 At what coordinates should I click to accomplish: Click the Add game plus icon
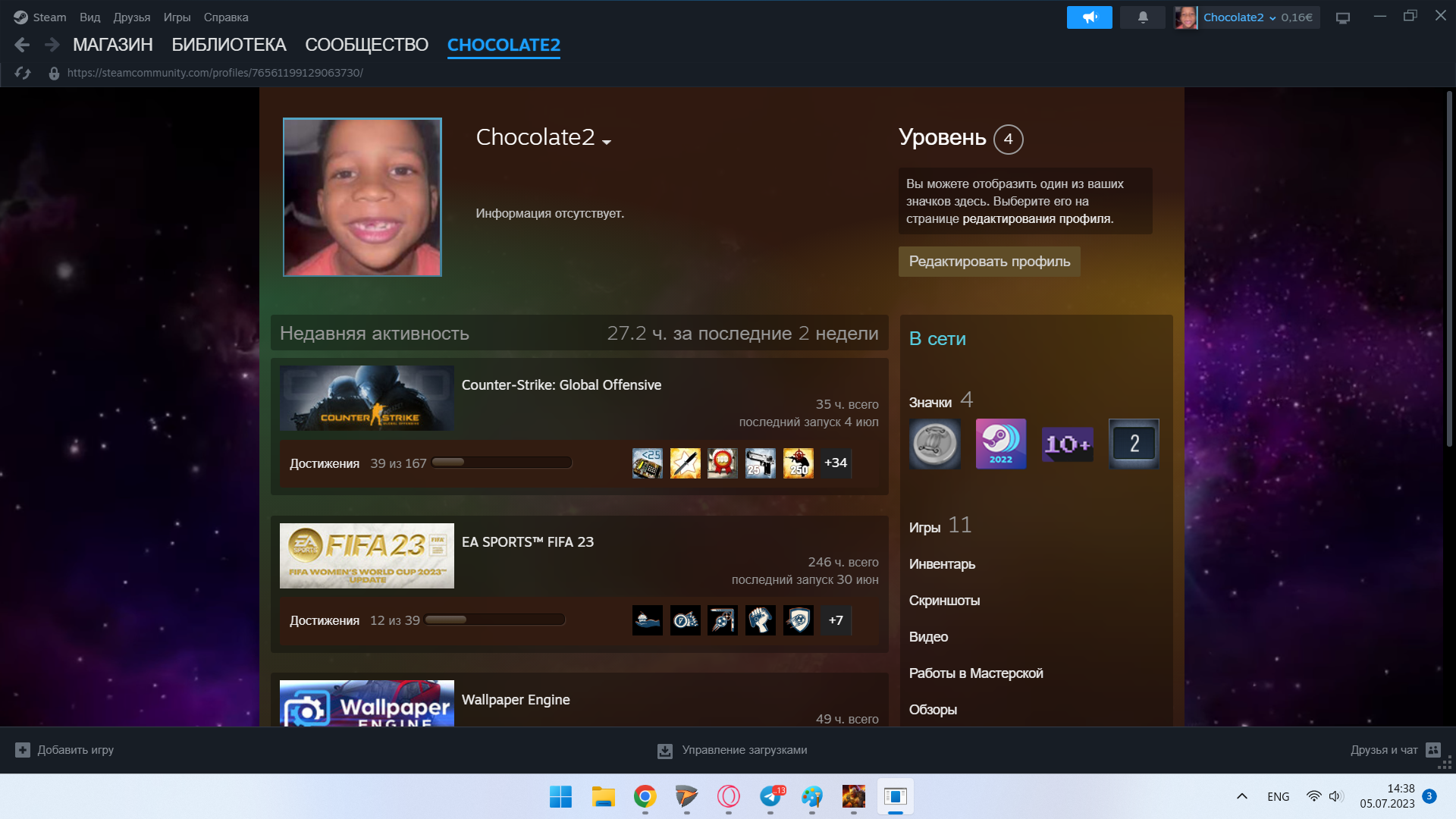tap(23, 750)
